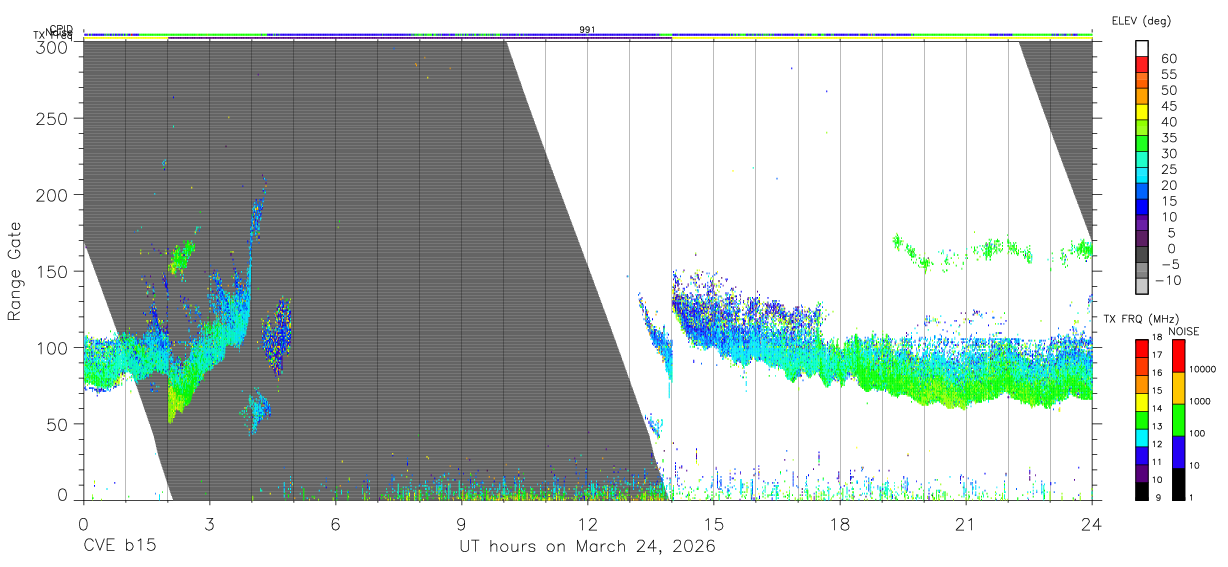This screenshot has width=1228, height=567.
Task: Click the 'ELEV (deg)' legend title
Action: (1142, 20)
